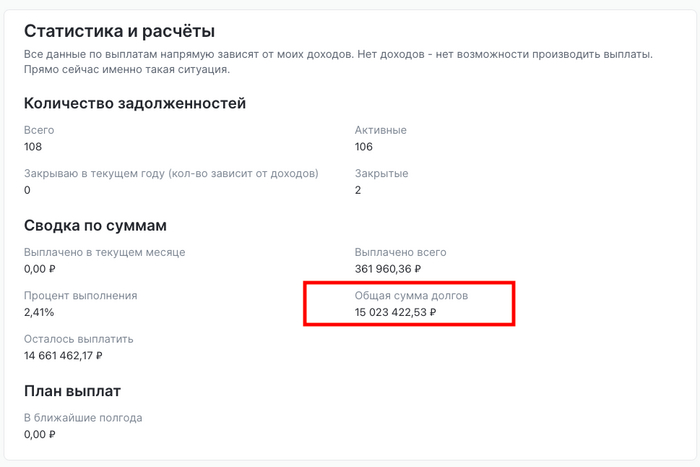Select the "Закрытые" label
The height and width of the screenshot is (467, 700).
pyautogui.click(x=382, y=174)
